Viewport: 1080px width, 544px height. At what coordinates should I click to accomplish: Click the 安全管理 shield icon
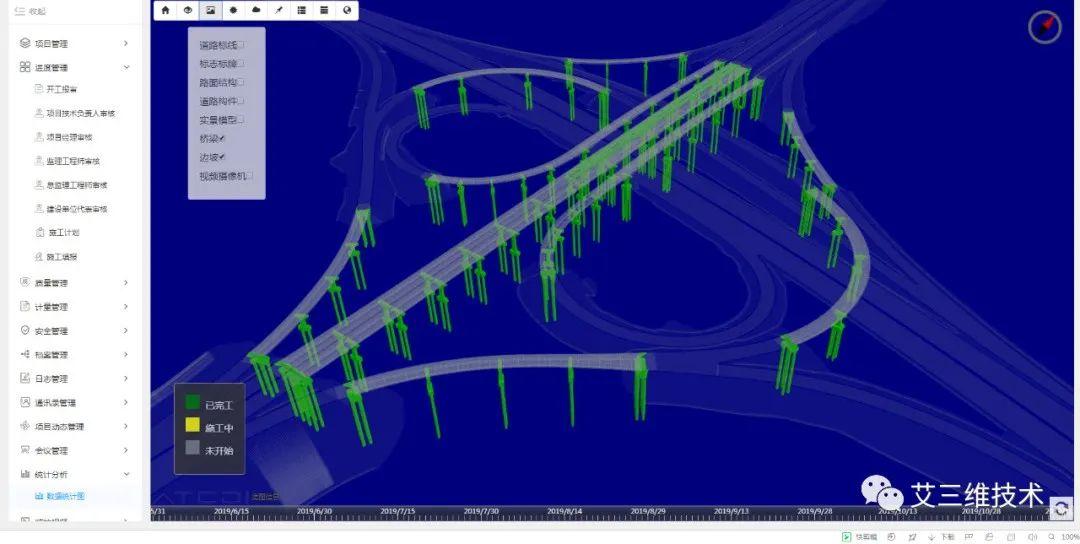25,331
